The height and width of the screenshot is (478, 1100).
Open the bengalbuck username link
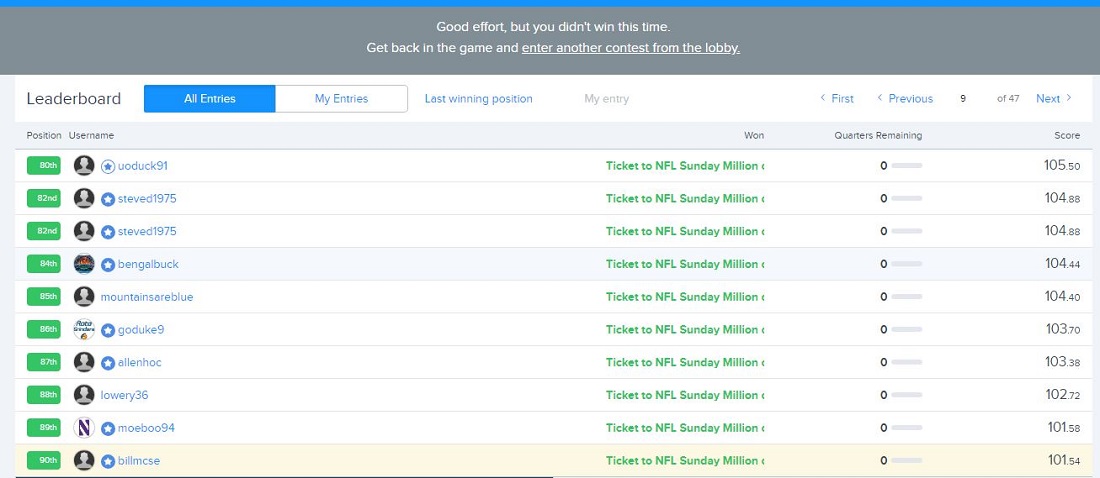(x=147, y=264)
